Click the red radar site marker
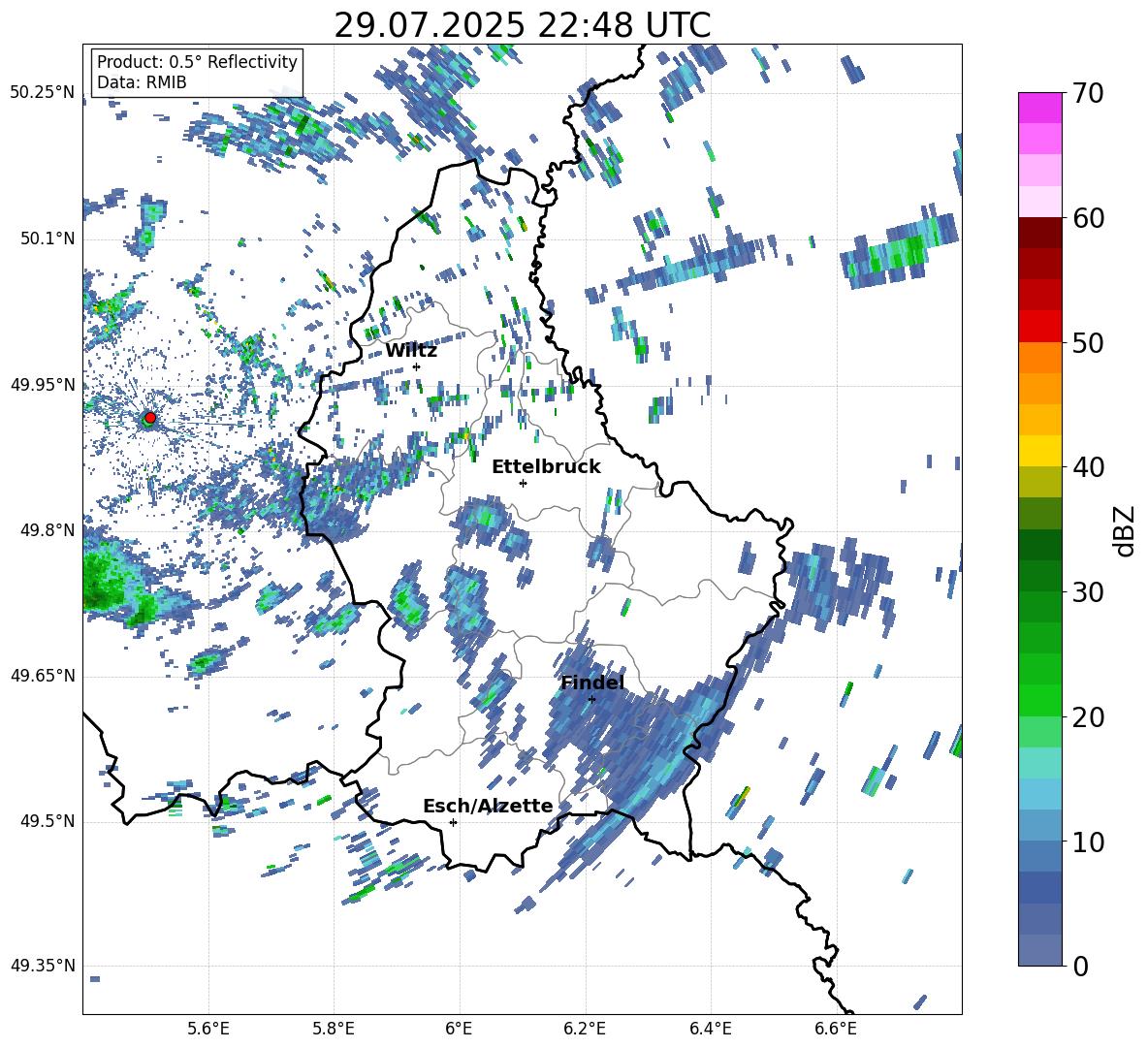The height and width of the screenshot is (1048, 1148). (149, 418)
